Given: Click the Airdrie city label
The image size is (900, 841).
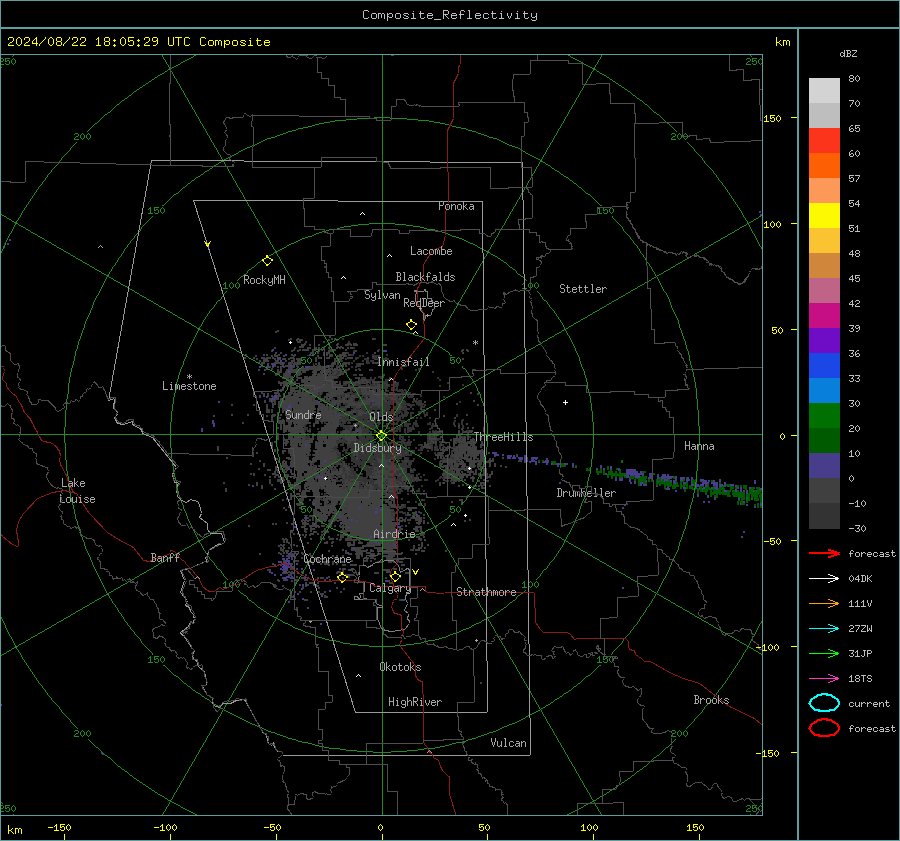Looking at the screenshot, I should [394, 534].
